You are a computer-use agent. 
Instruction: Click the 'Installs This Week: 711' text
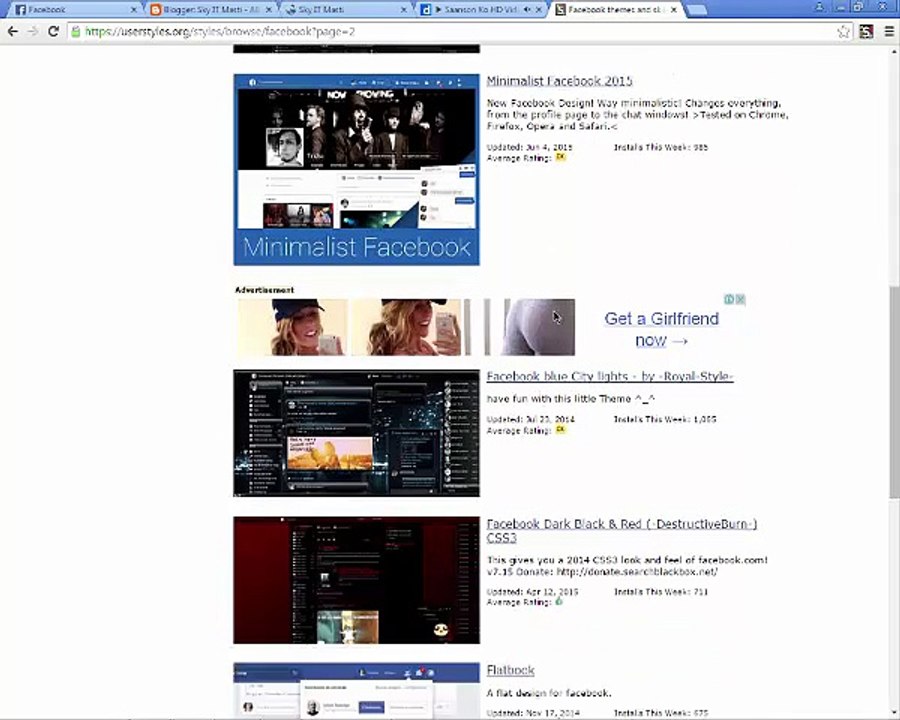pos(661,591)
